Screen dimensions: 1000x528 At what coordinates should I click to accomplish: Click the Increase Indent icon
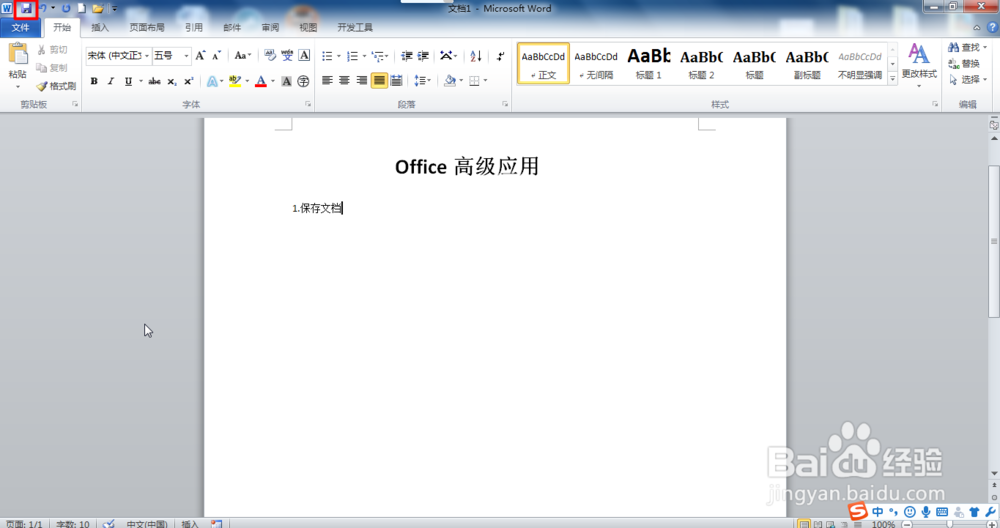click(423, 56)
